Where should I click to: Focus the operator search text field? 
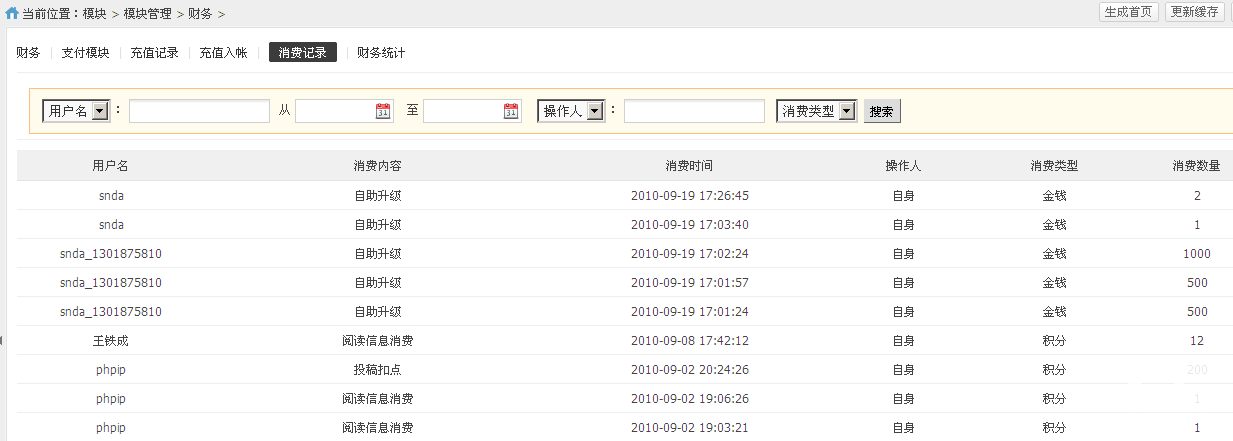[x=694, y=111]
